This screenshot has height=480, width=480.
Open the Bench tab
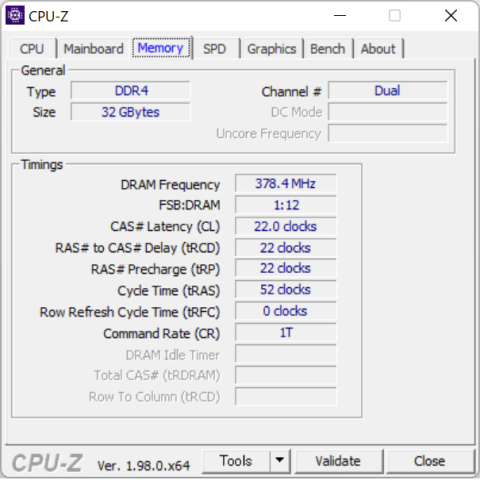[x=328, y=49]
